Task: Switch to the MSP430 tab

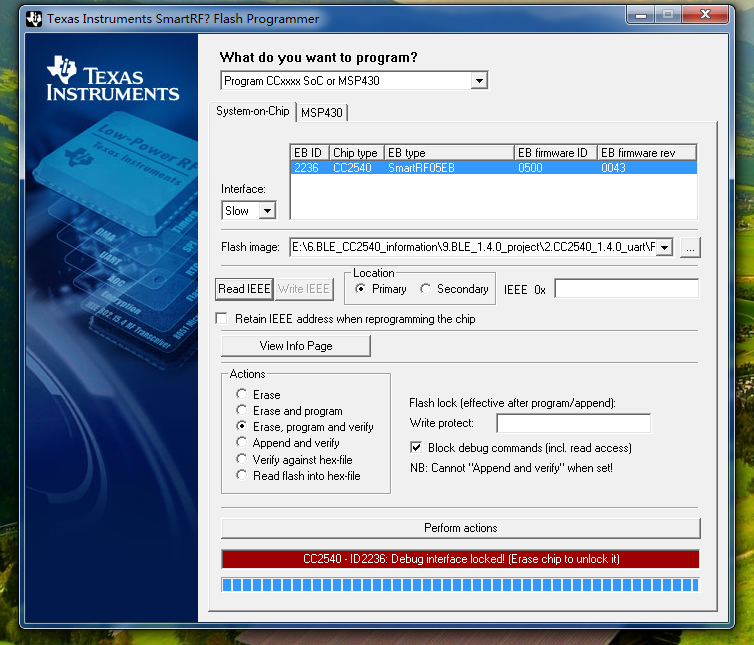Action: point(322,113)
